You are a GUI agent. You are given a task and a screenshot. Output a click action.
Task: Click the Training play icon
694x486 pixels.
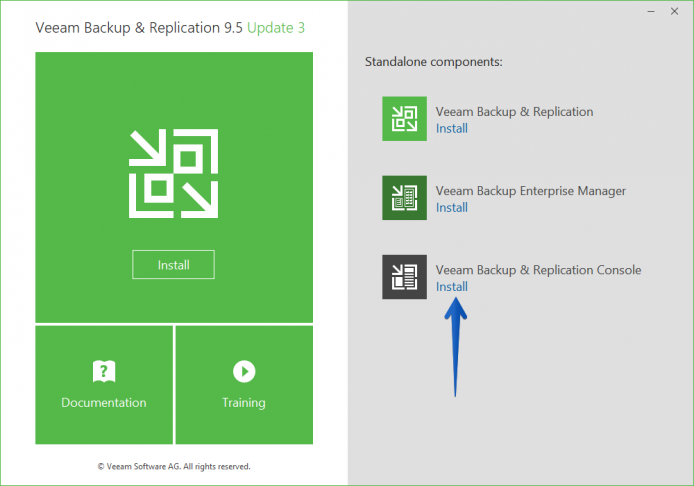tap(244, 371)
